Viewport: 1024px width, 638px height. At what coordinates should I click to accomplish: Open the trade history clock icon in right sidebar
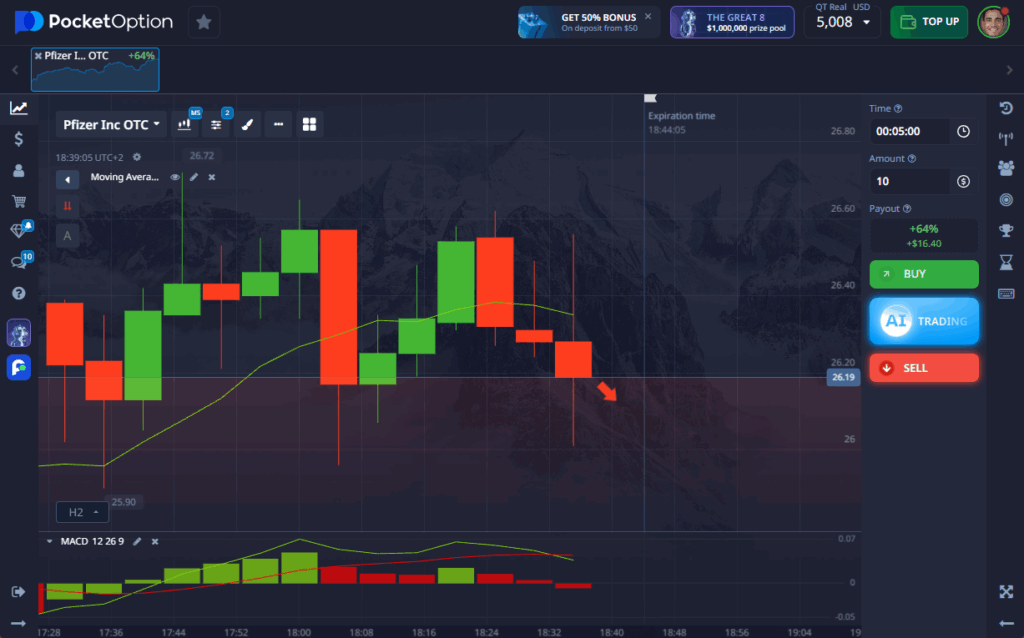point(1006,108)
